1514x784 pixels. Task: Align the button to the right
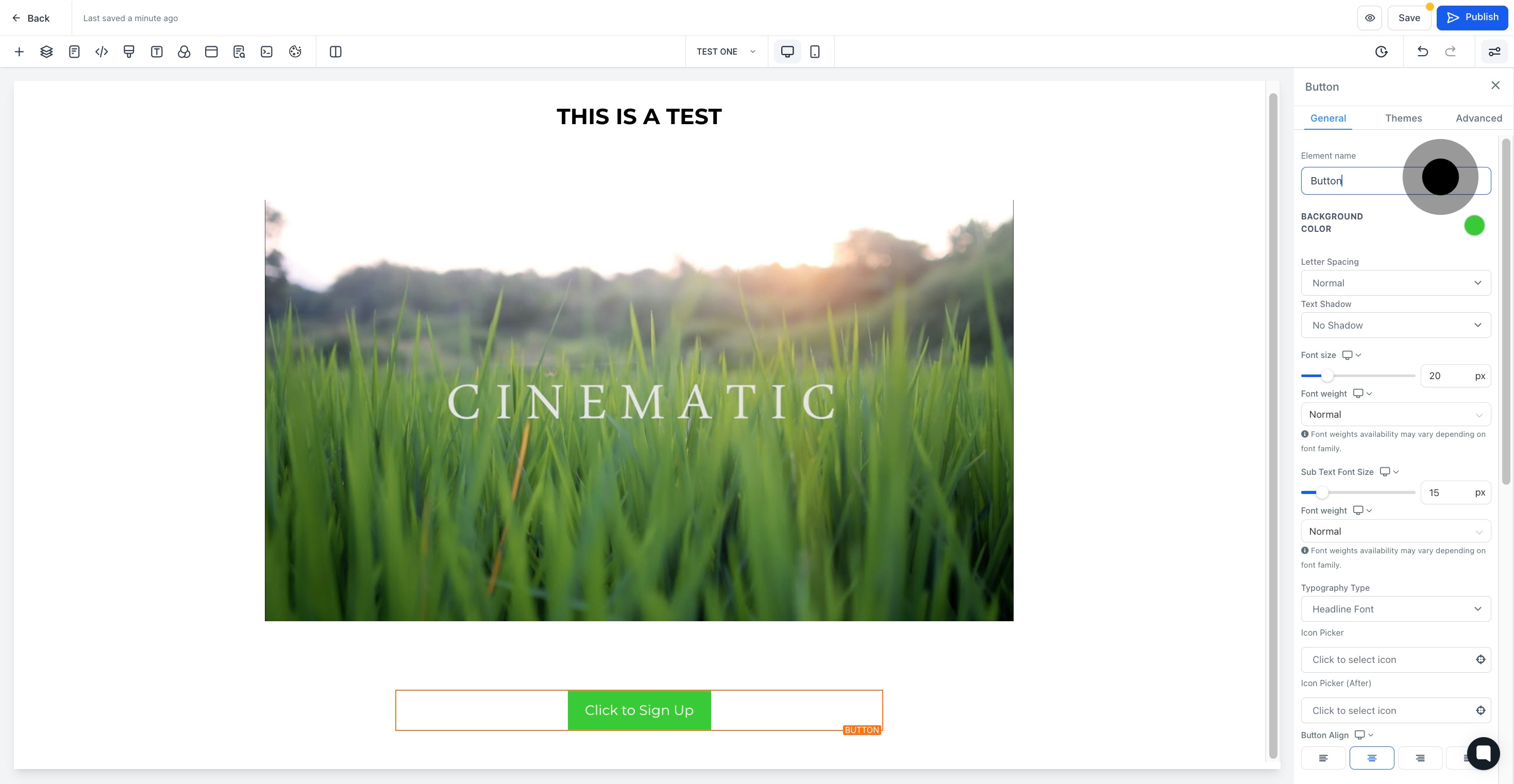tap(1420, 758)
